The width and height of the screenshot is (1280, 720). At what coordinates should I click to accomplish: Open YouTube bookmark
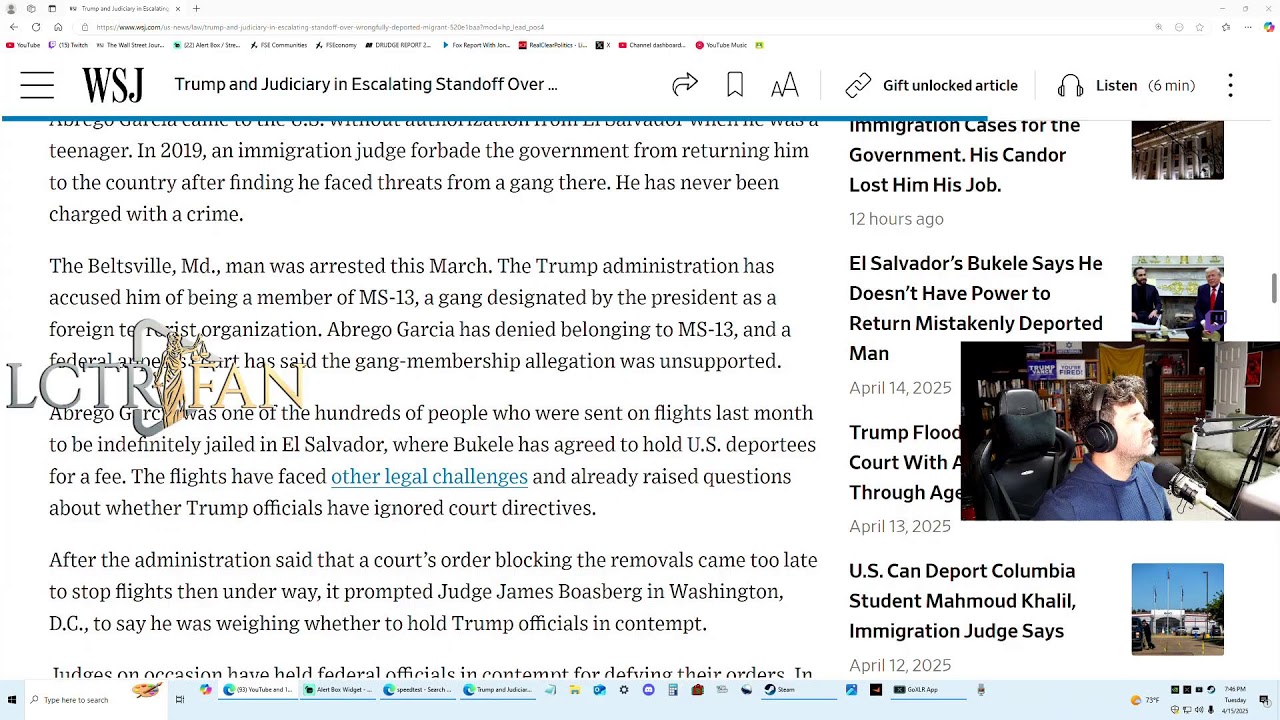click(x=24, y=45)
